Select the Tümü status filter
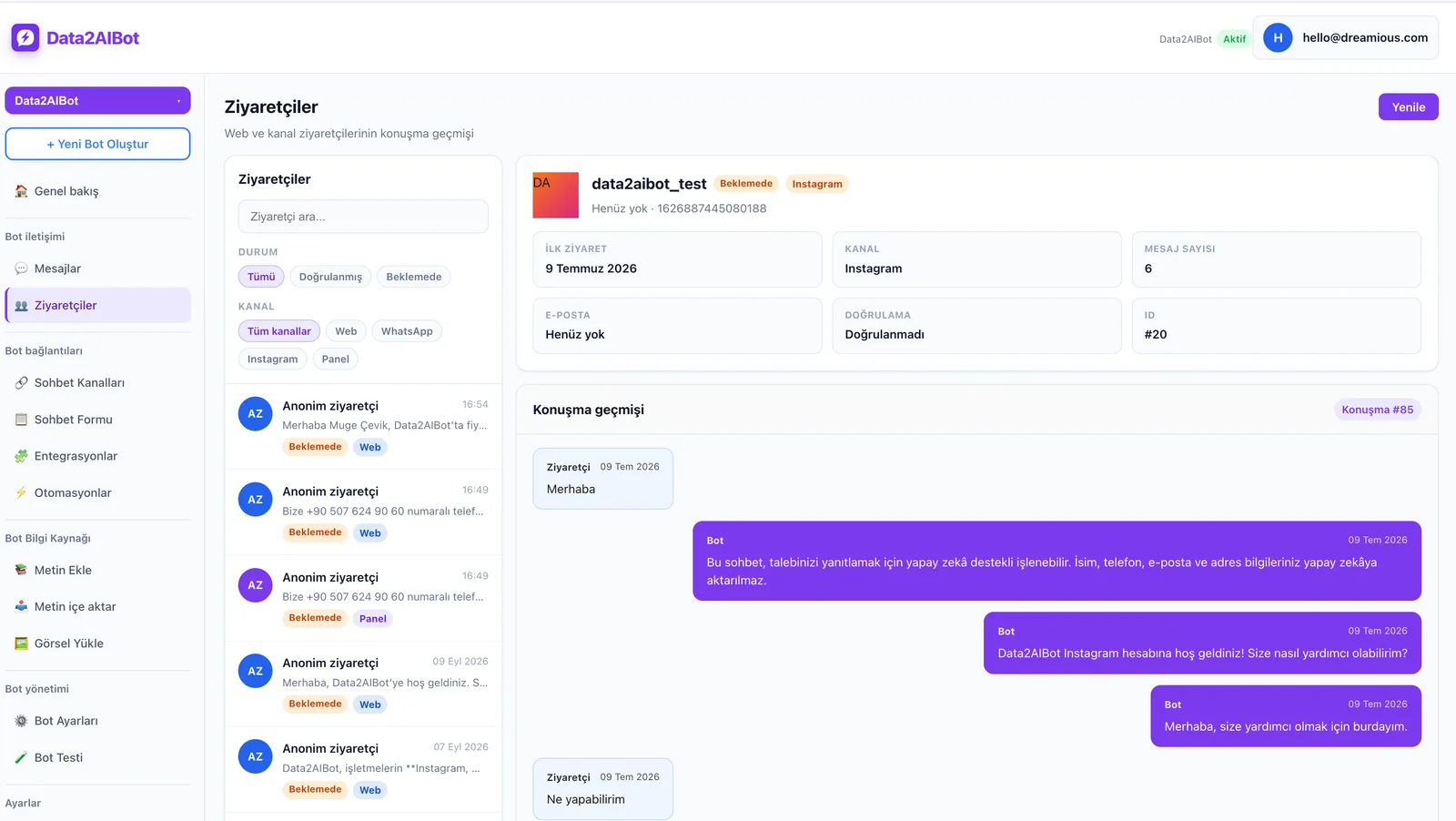This screenshot has width=1456, height=821. coord(261,277)
